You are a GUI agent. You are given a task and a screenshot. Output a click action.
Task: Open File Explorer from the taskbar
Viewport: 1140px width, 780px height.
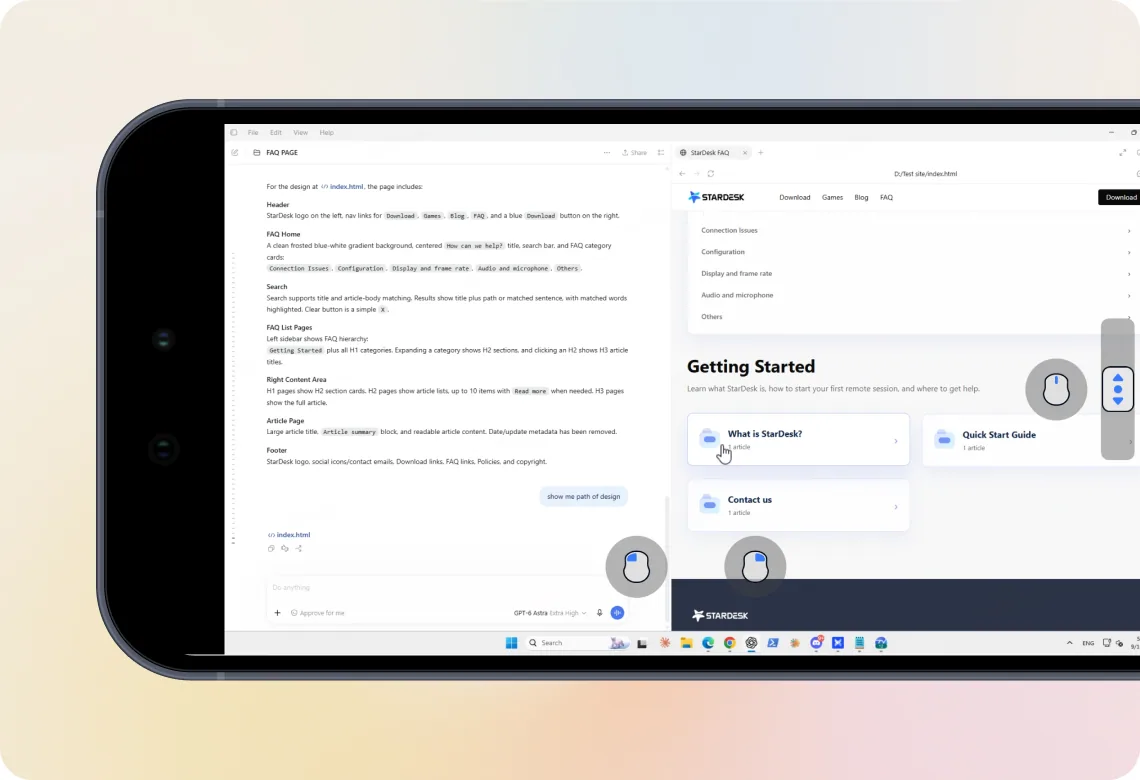coord(686,643)
